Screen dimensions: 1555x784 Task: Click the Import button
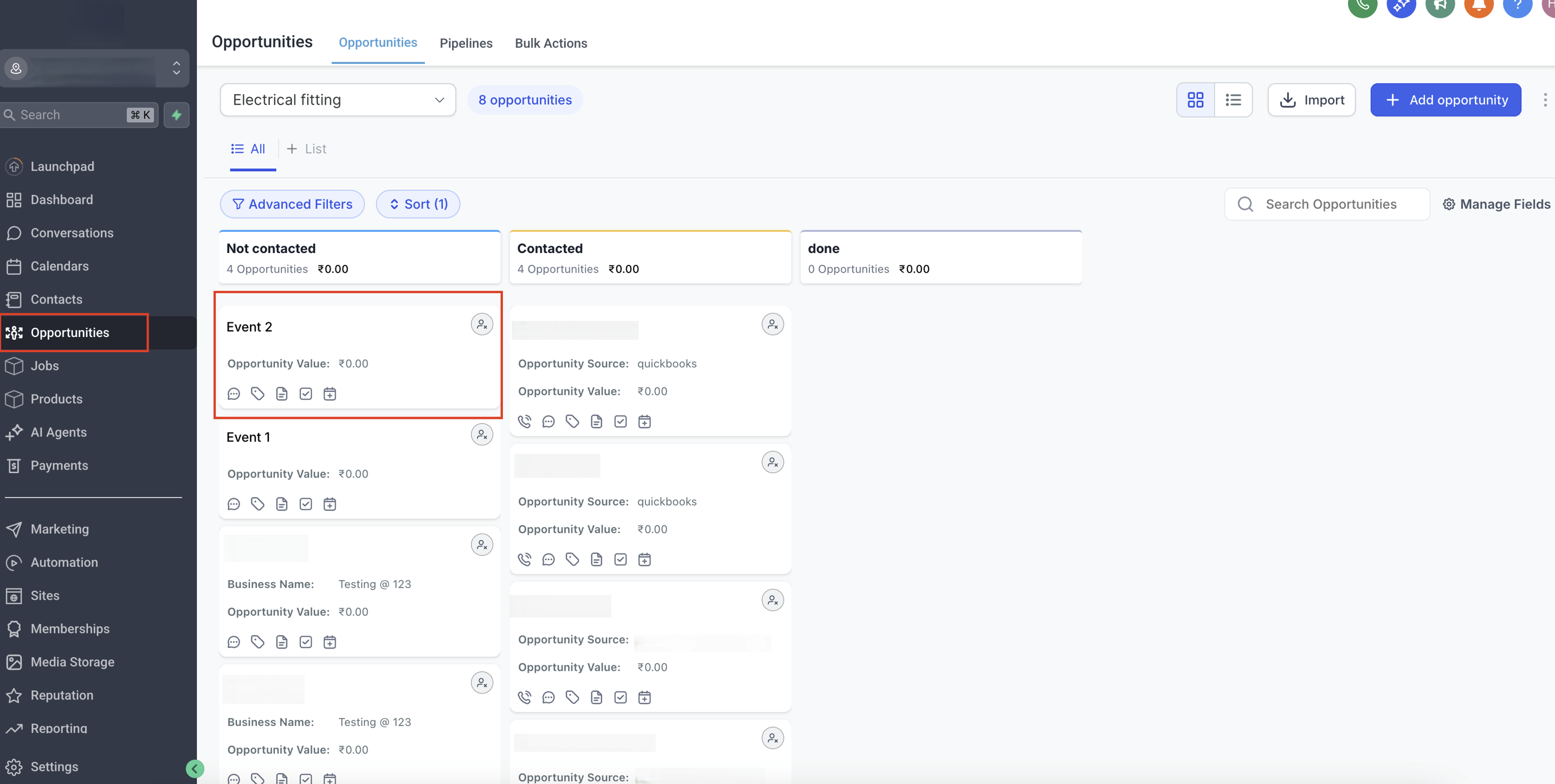(1311, 100)
